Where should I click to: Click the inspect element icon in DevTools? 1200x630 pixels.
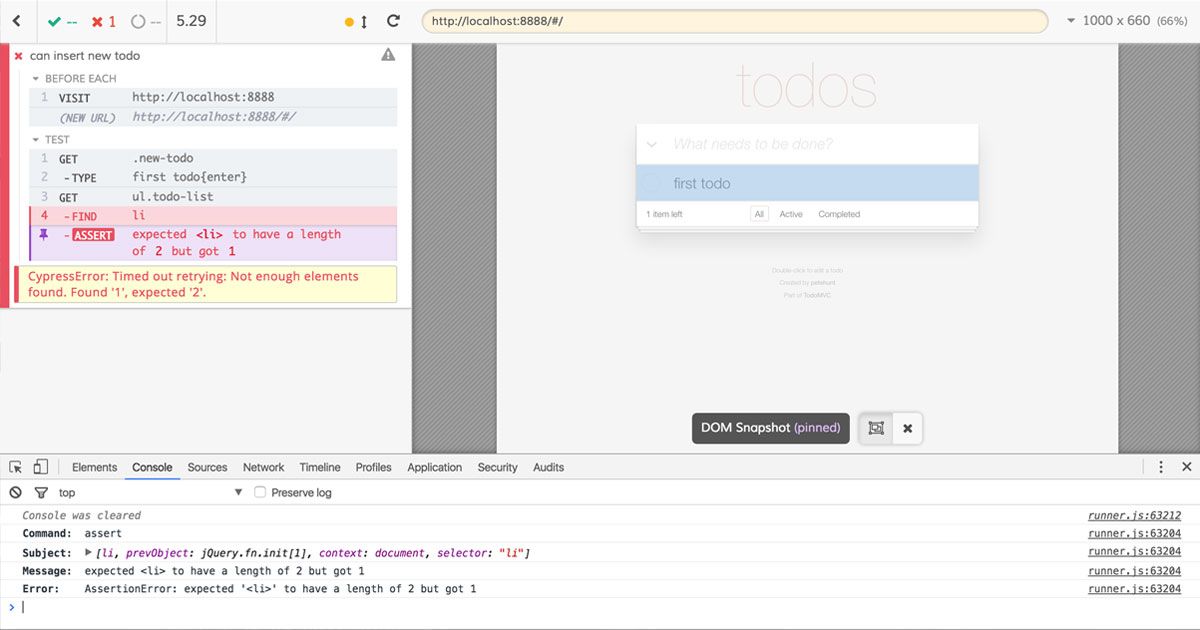16,467
